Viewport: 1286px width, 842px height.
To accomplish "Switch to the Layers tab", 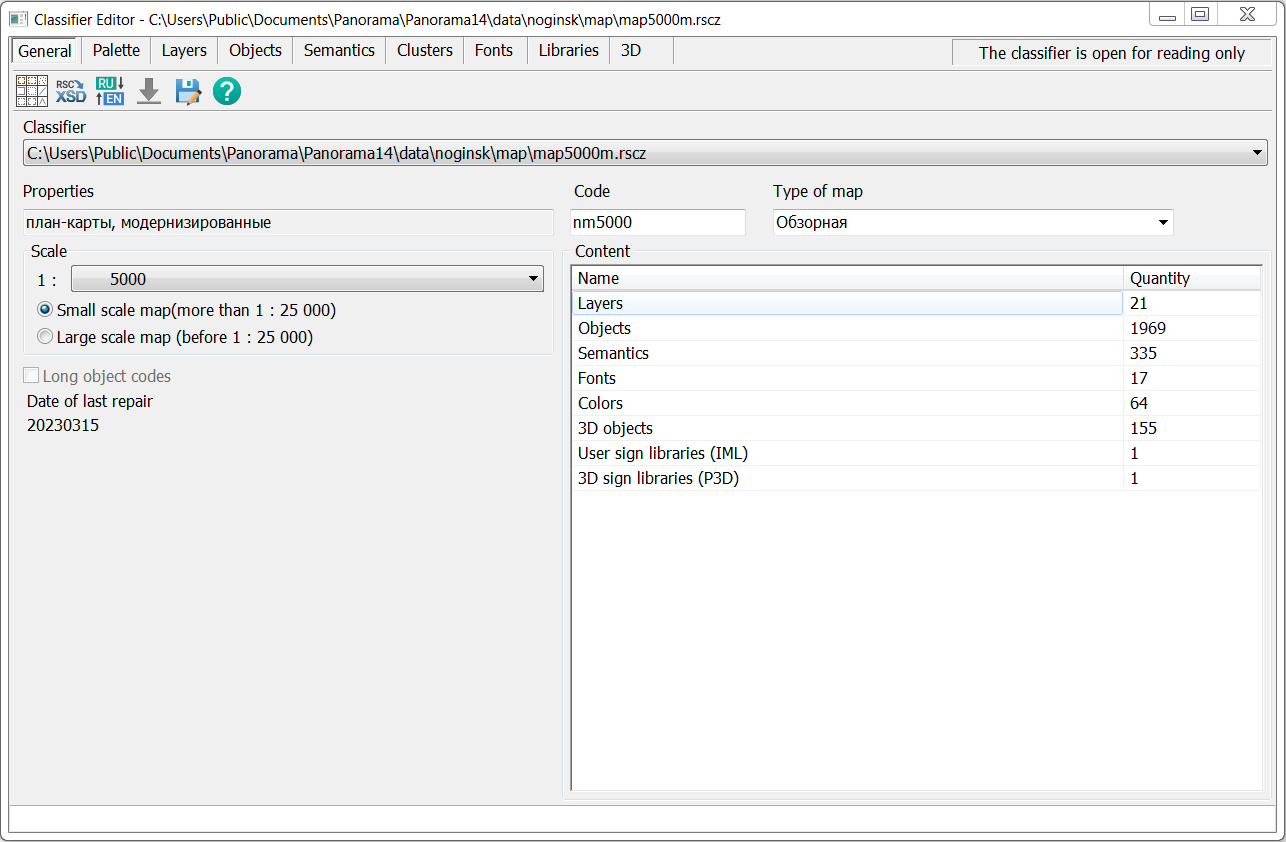I will point(184,50).
